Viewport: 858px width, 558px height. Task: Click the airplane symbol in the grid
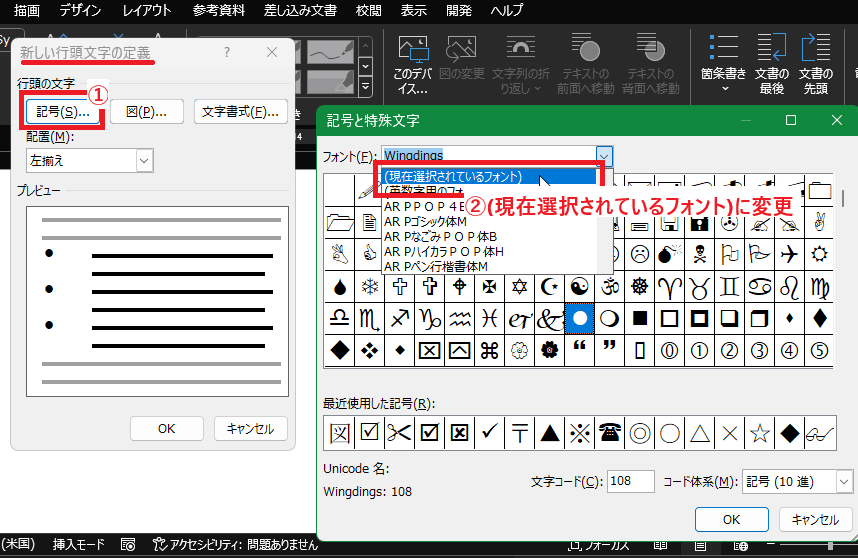789,254
